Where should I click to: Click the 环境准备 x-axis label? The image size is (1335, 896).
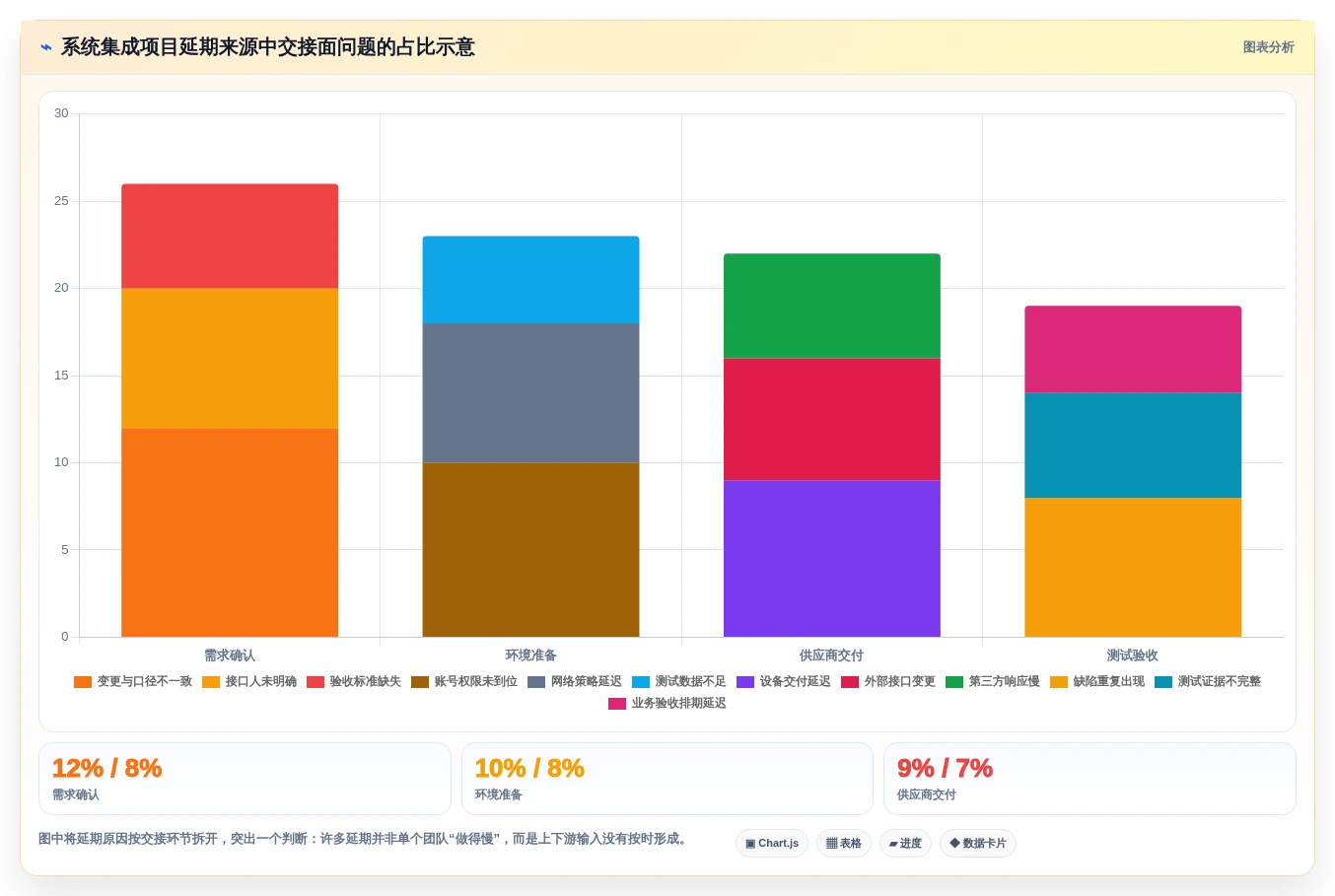tap(530, 655)
